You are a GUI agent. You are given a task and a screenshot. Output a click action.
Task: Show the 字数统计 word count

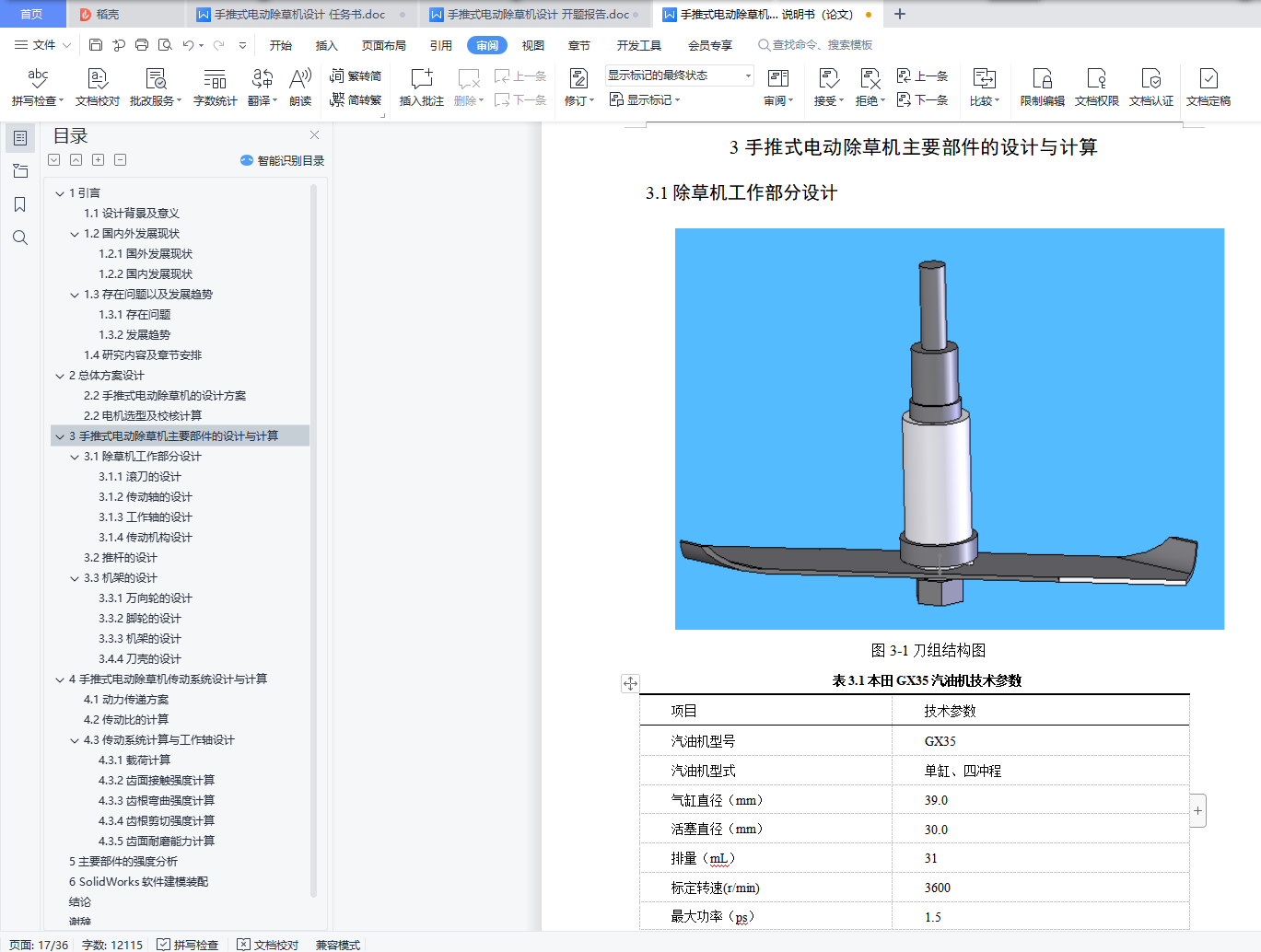[216, 87]
